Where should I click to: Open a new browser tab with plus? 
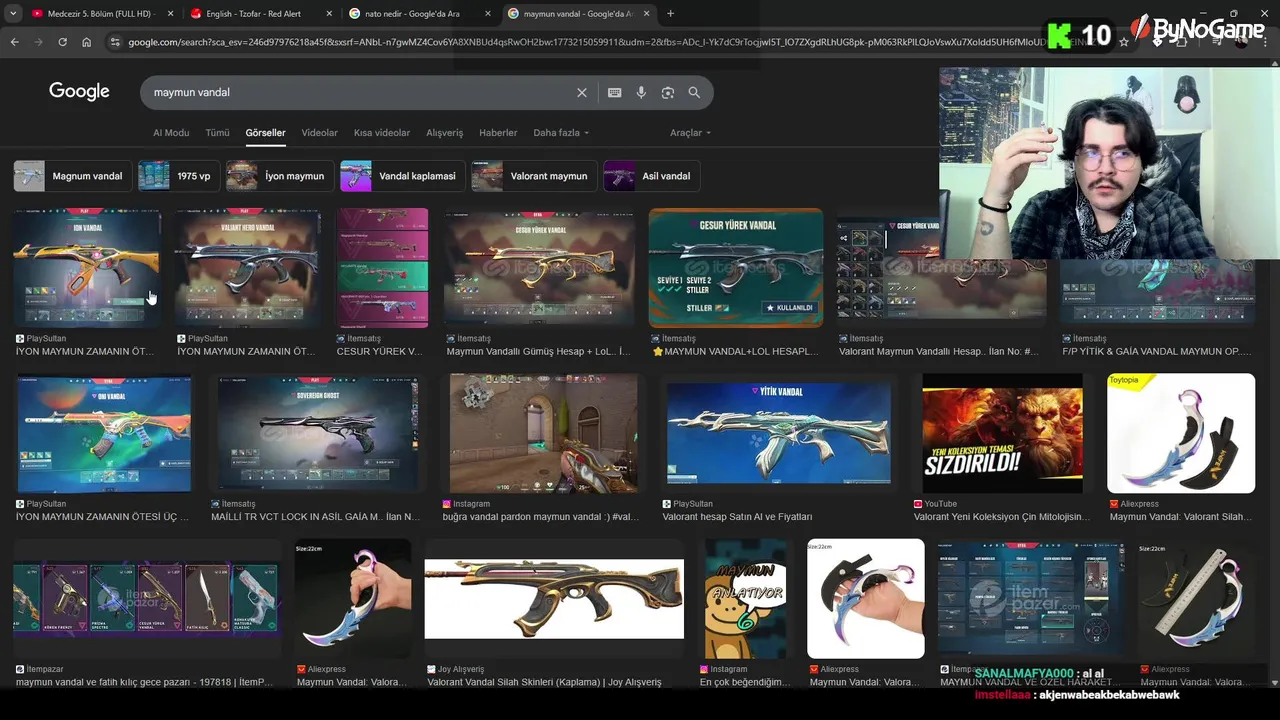click(x=670, y=14)
